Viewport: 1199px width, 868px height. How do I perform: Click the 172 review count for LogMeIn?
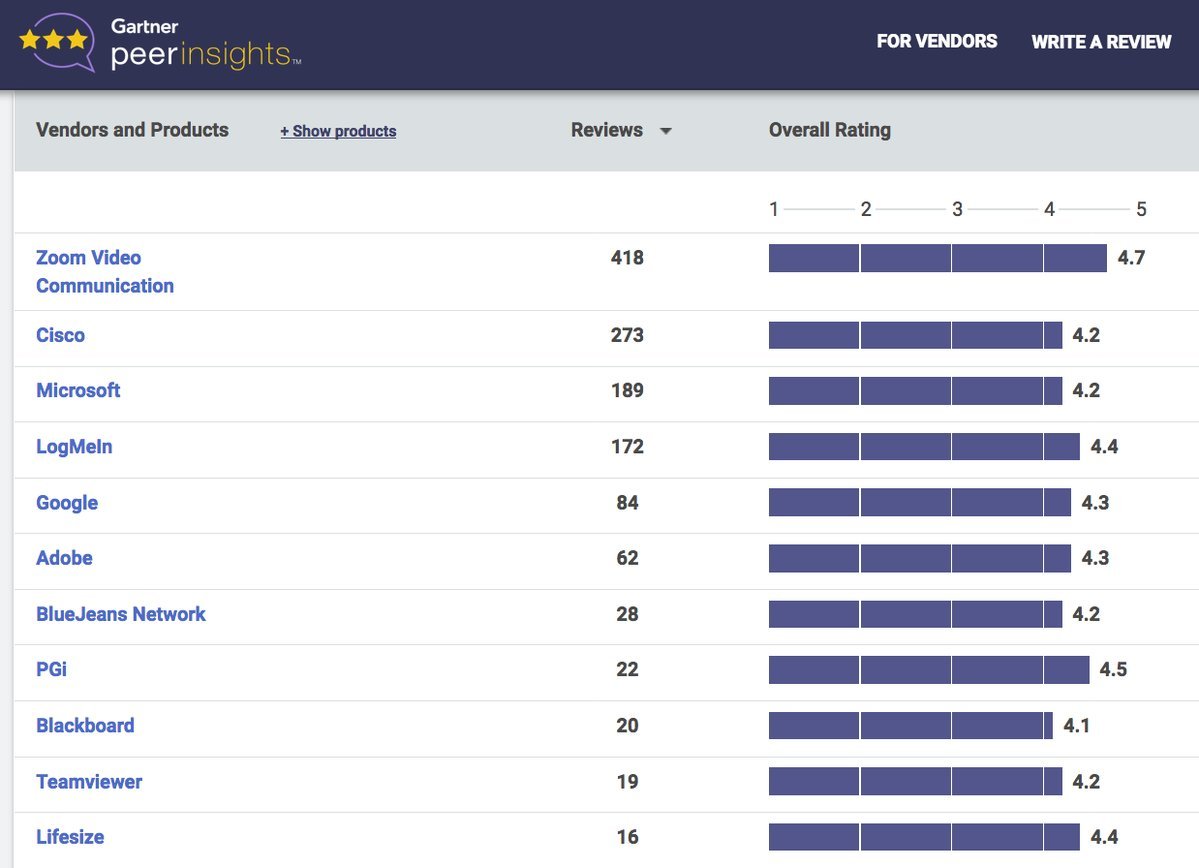pyautogui.click(x=627, y=447)
